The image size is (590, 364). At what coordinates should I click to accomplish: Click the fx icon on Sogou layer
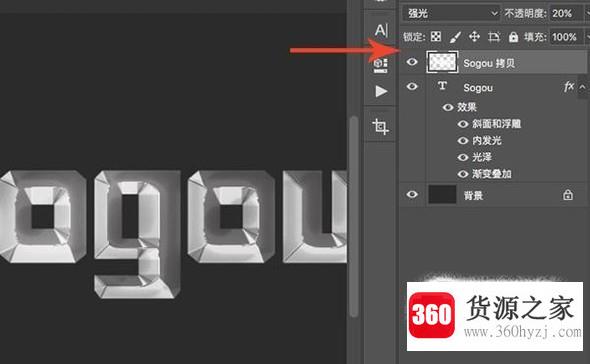click(x=569, y=87)
